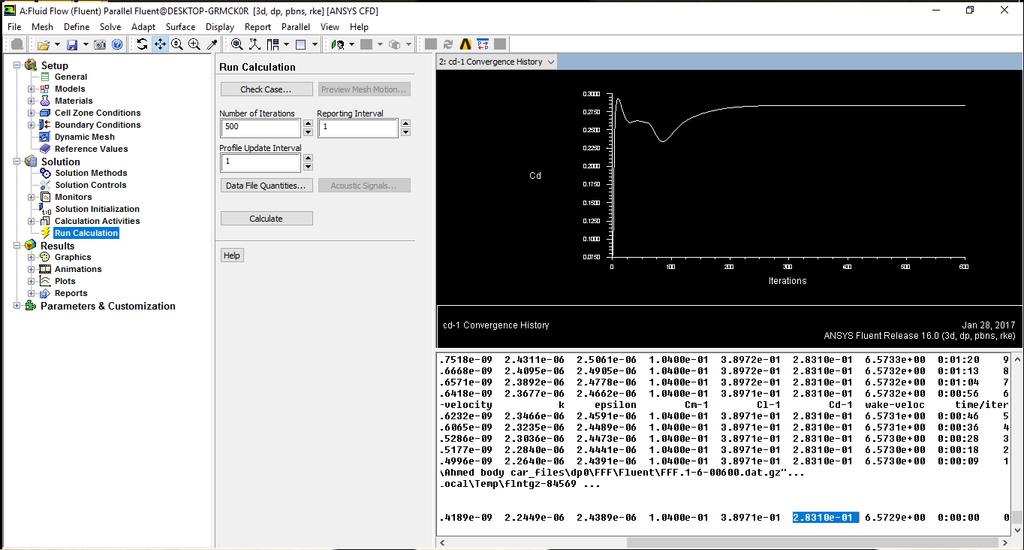Click the Solution Methods icon in tree
Image resolution: width=1024 pixels, height=550 pixels.
(45, 172)
